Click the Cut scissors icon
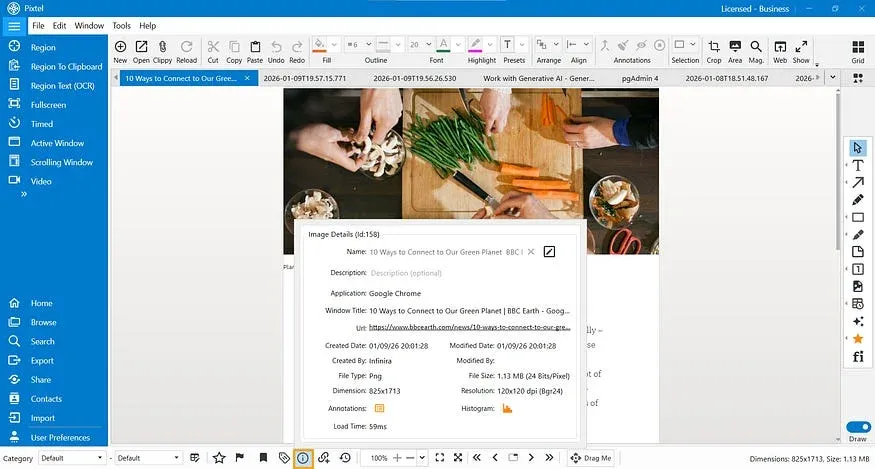This screenshot has height=469, width=875. [x=213, y=46]
